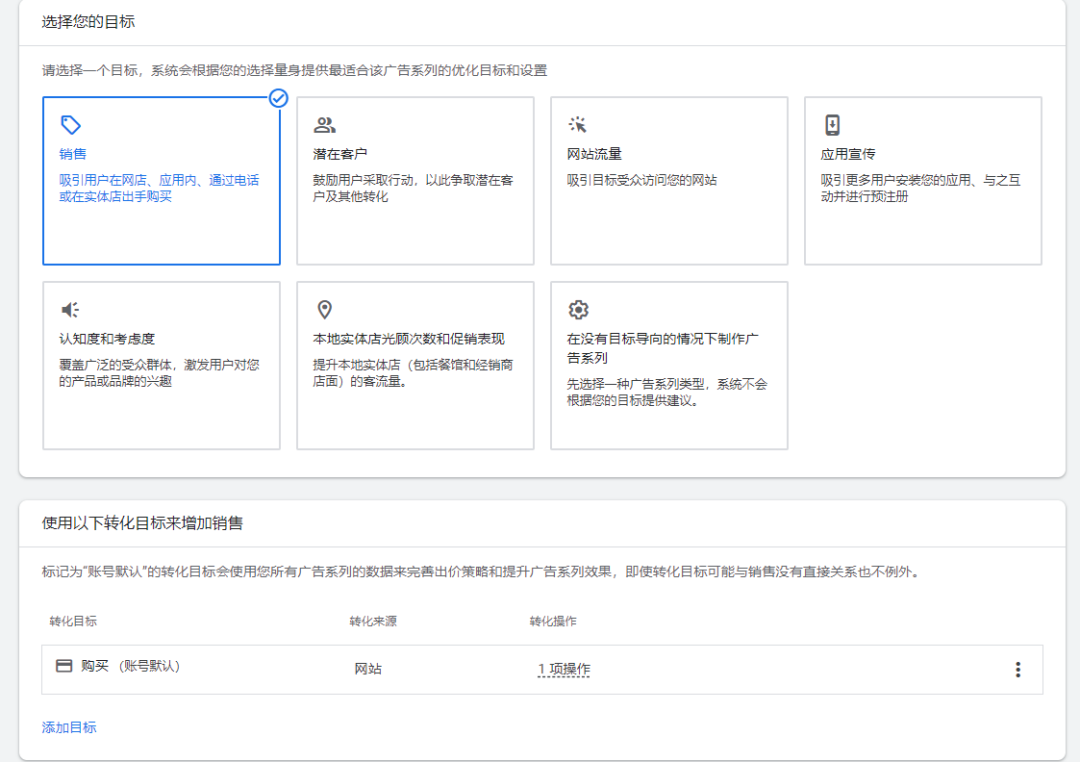Click the people icon for 潜在客户
1080x762 pixels.
pyautogui.click(x=324, y=125)
